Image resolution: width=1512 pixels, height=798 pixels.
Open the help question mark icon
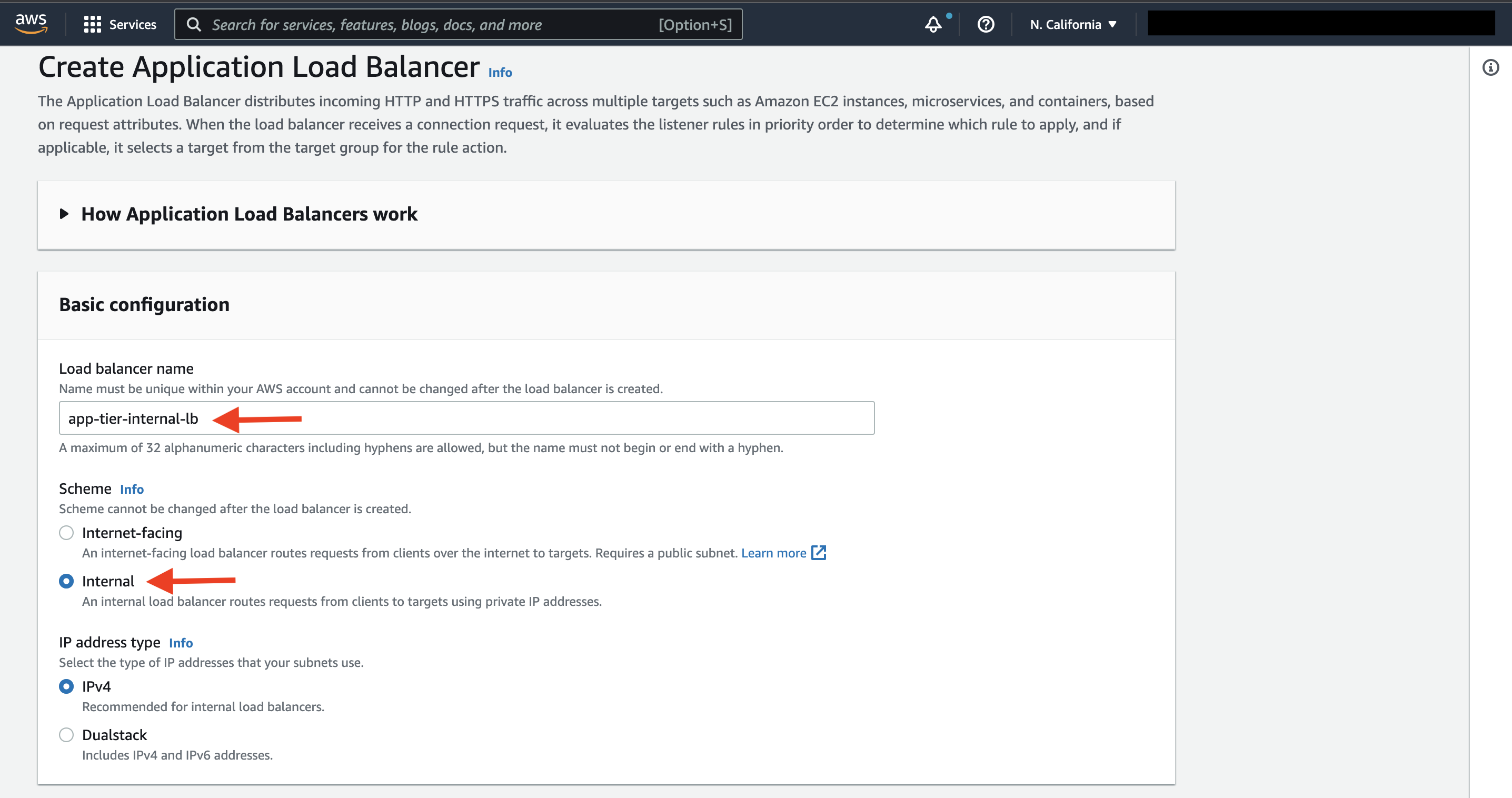pos(986,25)
